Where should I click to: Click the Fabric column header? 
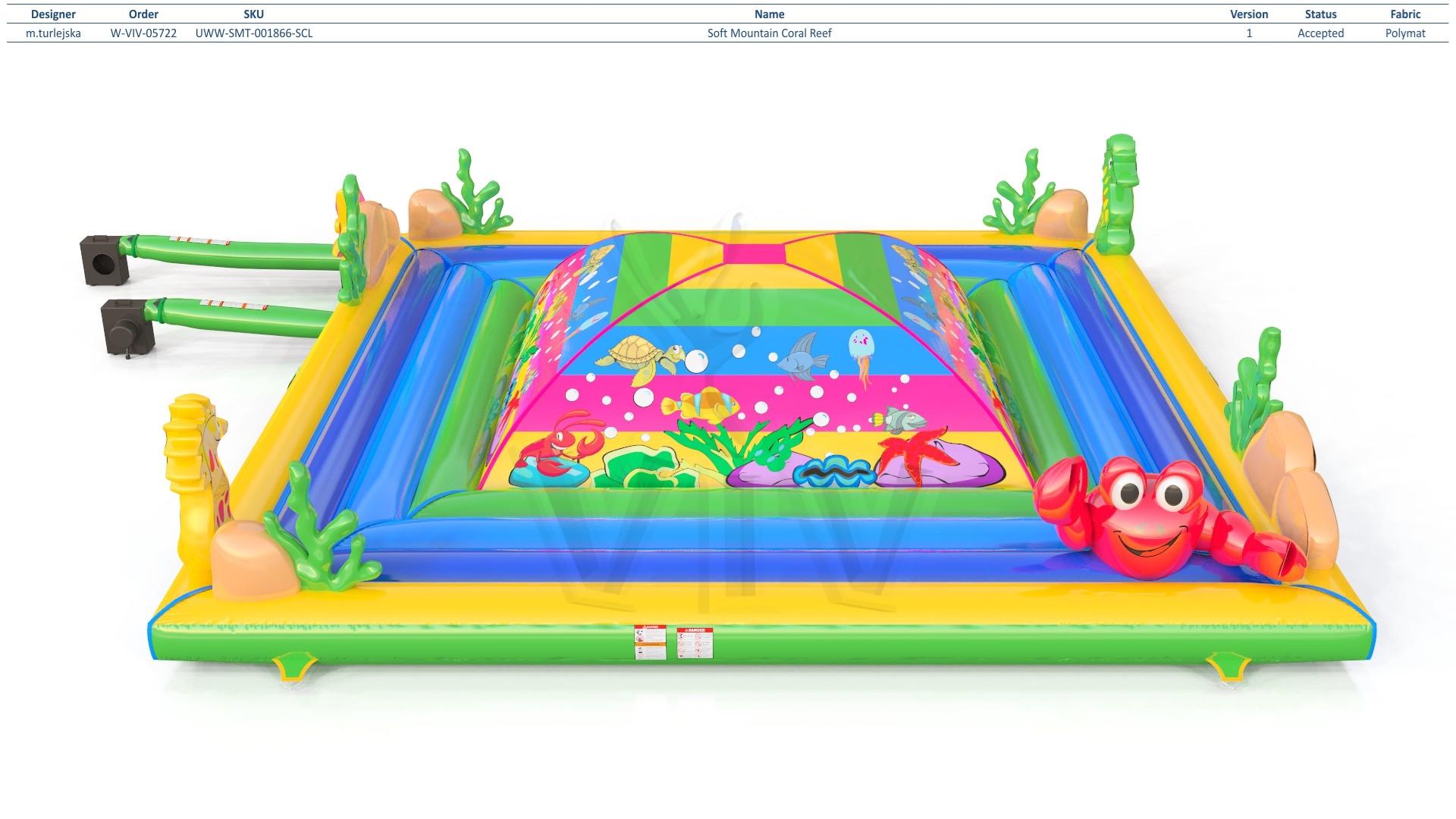click(1405, 14)
